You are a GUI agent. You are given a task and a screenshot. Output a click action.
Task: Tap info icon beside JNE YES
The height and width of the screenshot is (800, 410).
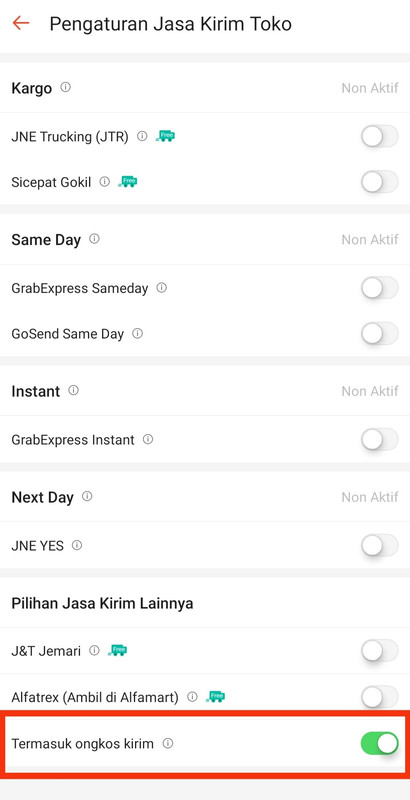76,545
